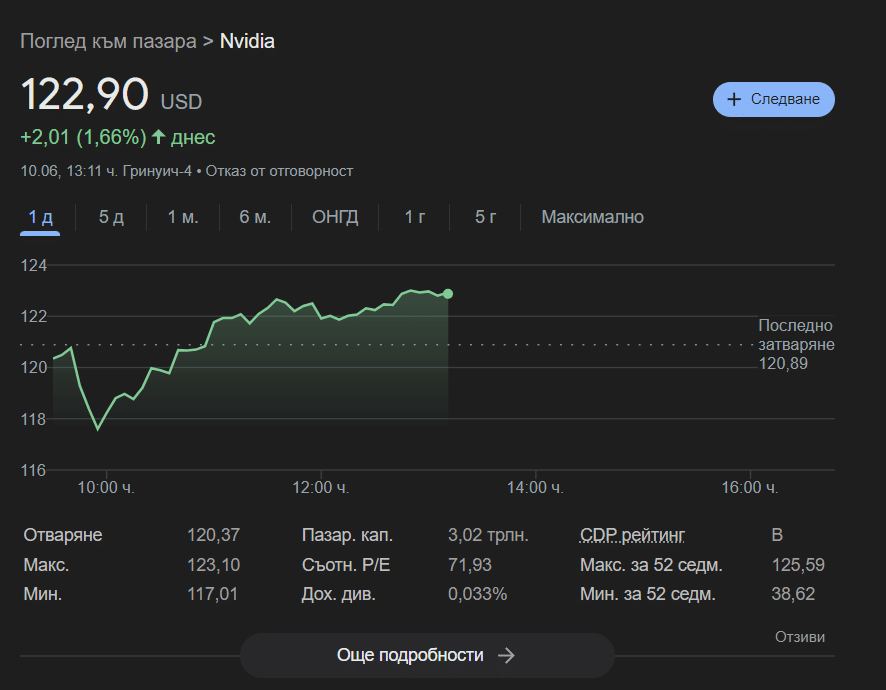
Task: Click the 10.06, 13:11 ч. timestamp text
Action: click(x=70, y=171)
